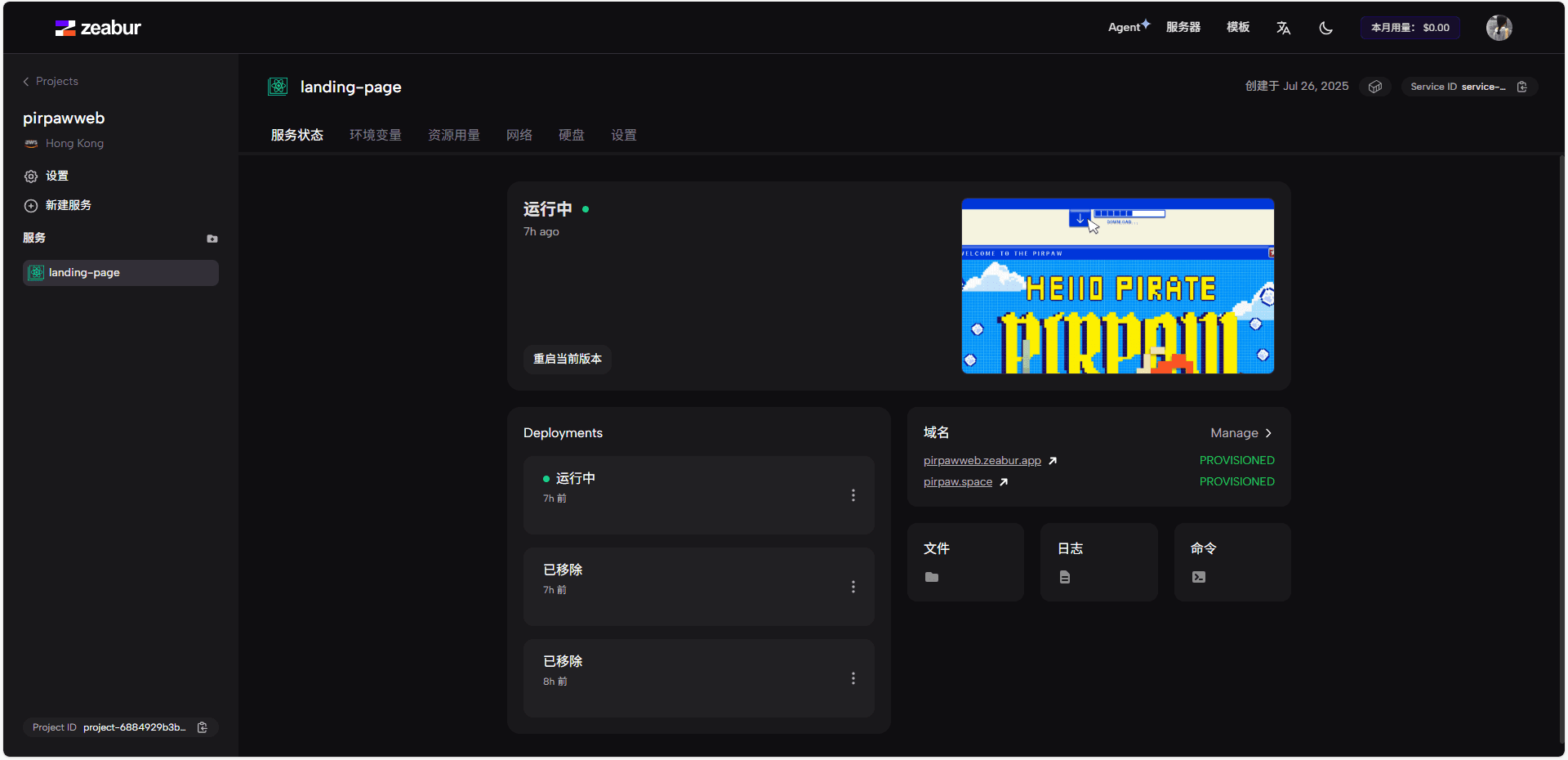The image size is (1568, 760).
Task: Select the pirpawweb project title
Action: [x=64, y=118]
